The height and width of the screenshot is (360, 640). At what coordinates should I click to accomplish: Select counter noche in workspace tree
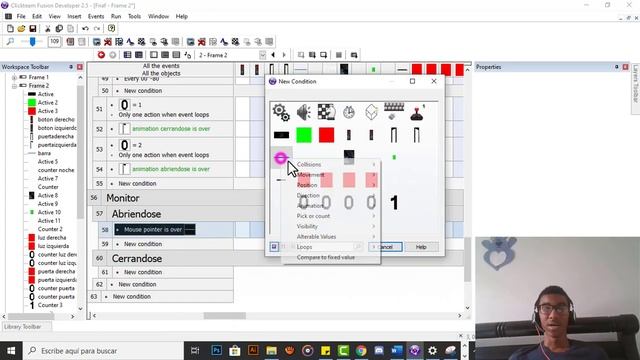click(56, 170)
